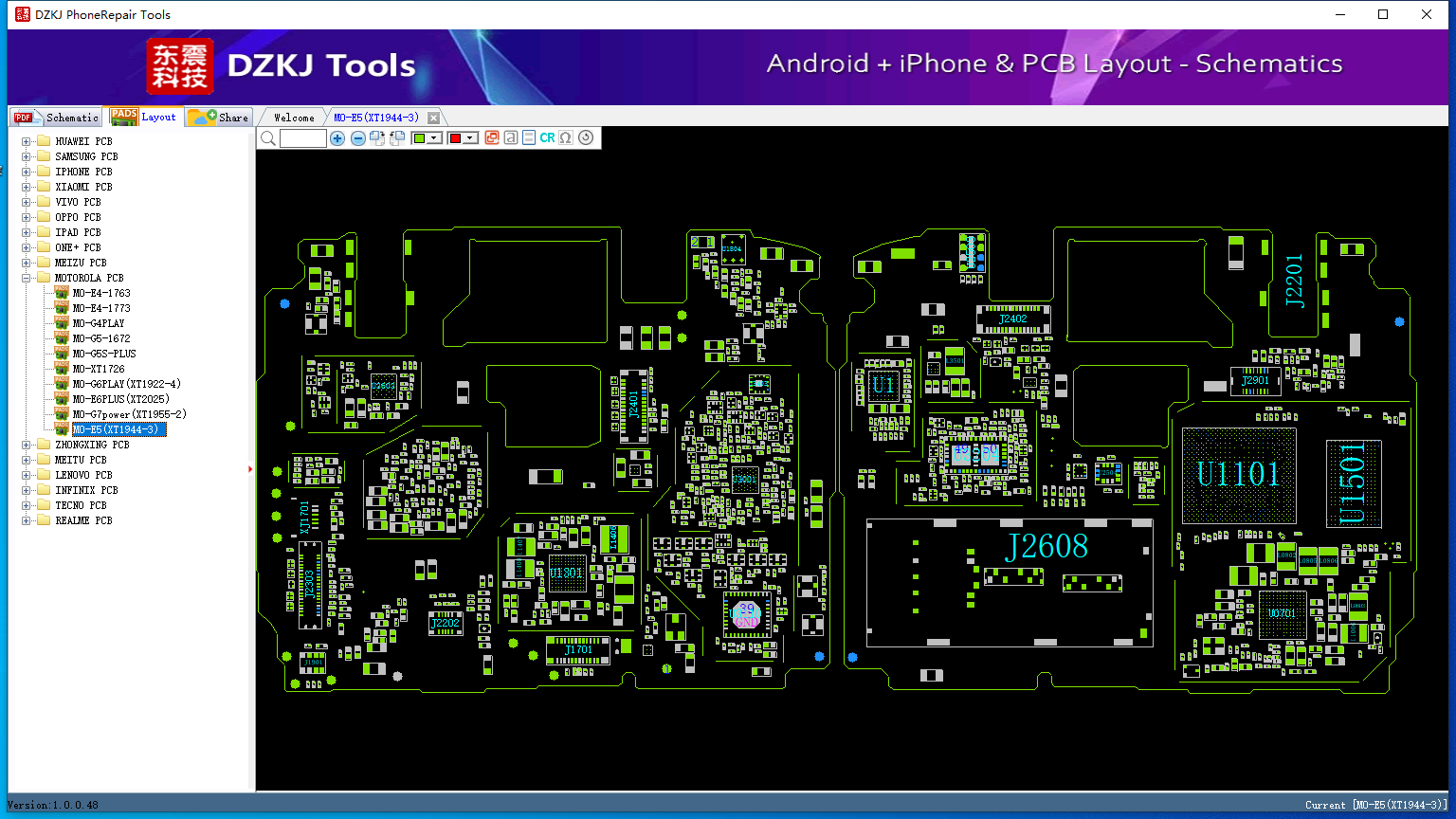The image size is (1456, 819).
Task: Select the TECNO PCB tree item
Action: tap(81, 505)
